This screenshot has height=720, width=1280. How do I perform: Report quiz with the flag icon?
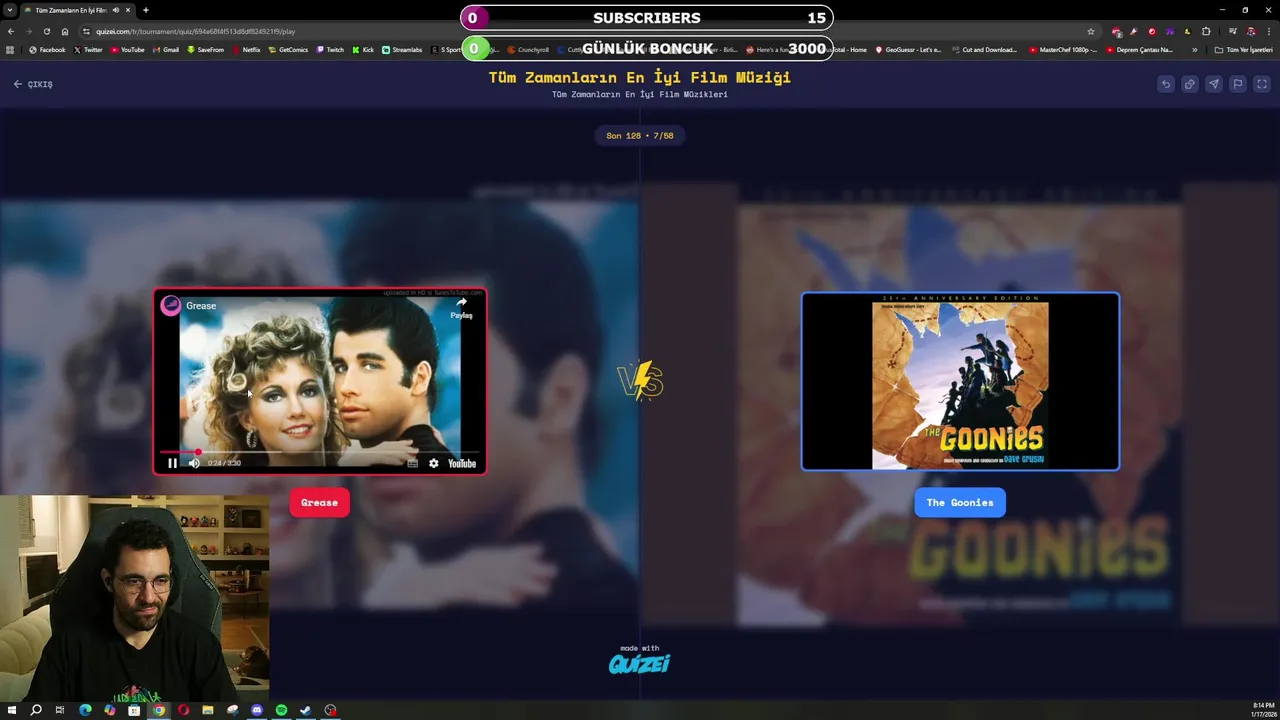1237,84
